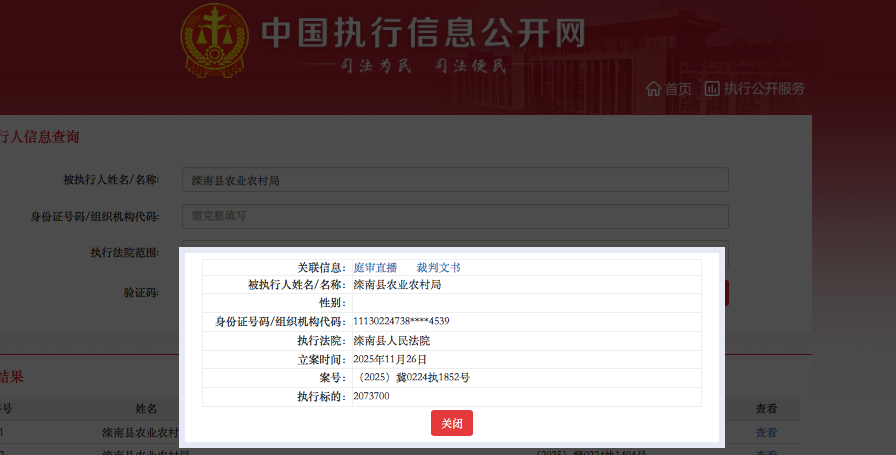This screenshot has width=896, height=455.
Task: Click the 查看 column header
Action: (x=766, y=408)
